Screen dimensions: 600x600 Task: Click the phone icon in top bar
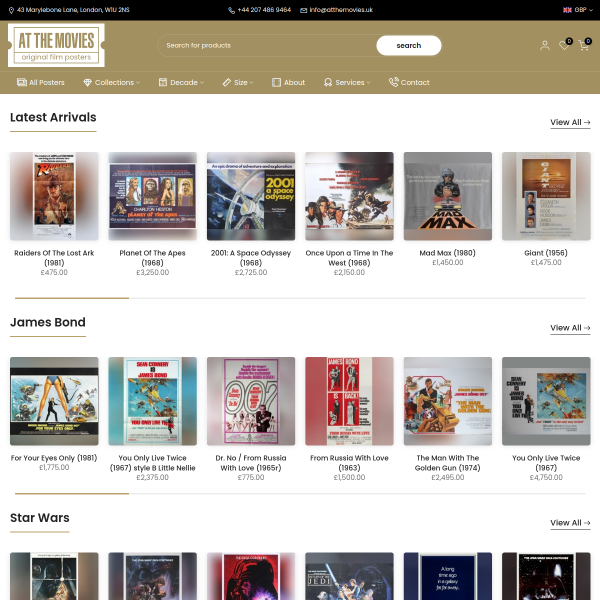click(232, 10)
